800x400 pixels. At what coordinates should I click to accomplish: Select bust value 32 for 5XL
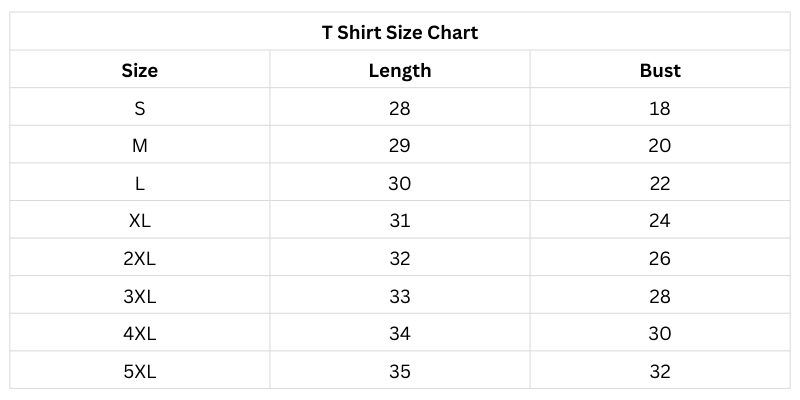tap(660, 372)
